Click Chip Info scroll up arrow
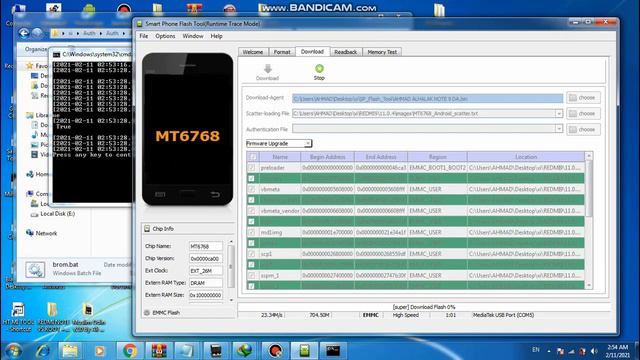Screen dimensions: 640x360 [x=231, y=242]
